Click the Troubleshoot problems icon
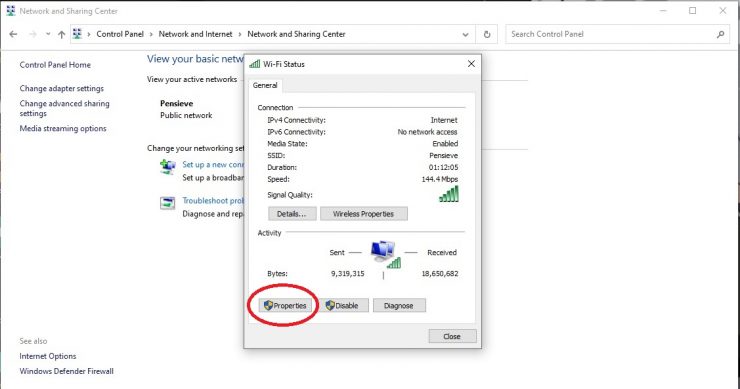 [x=168, y=203]
